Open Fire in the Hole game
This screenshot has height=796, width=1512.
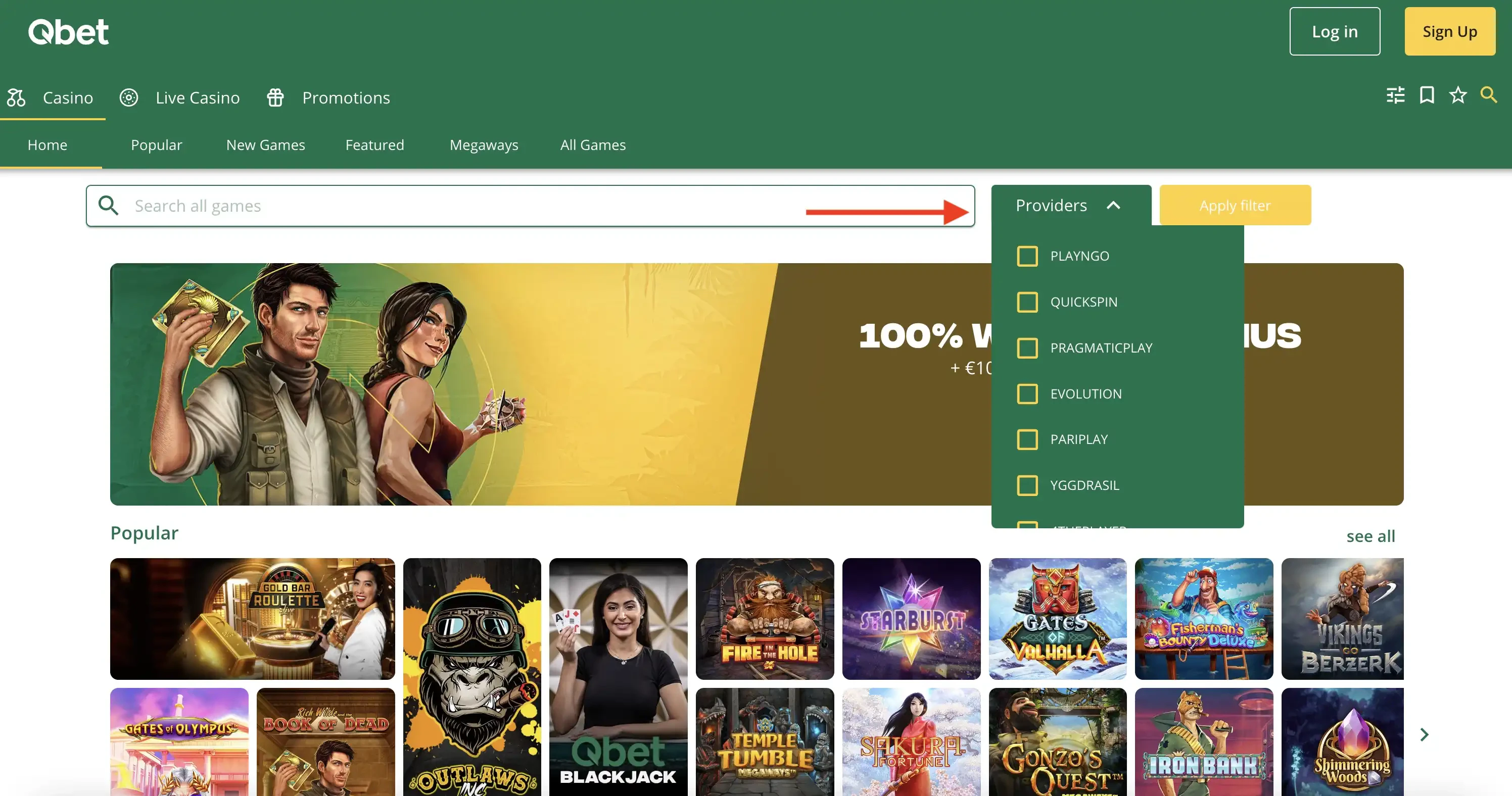tap(765, 619)
